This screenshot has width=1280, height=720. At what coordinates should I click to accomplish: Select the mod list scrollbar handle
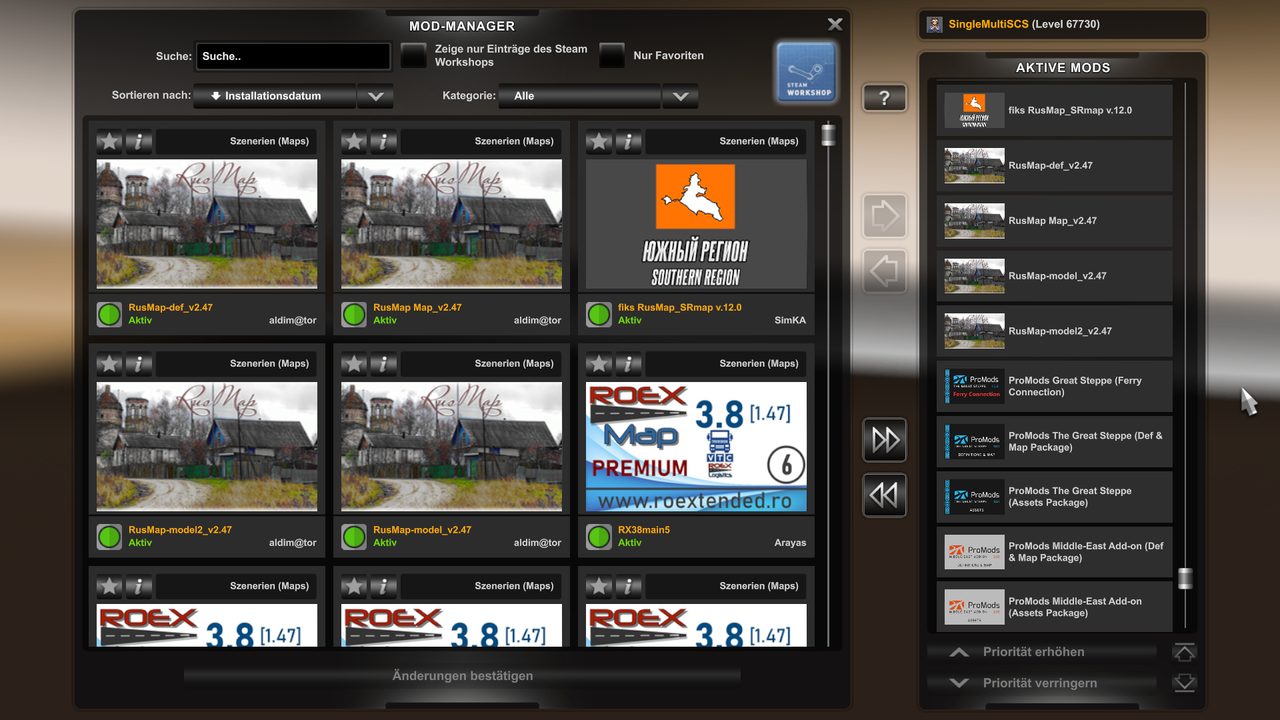click(x=828, y=134)
